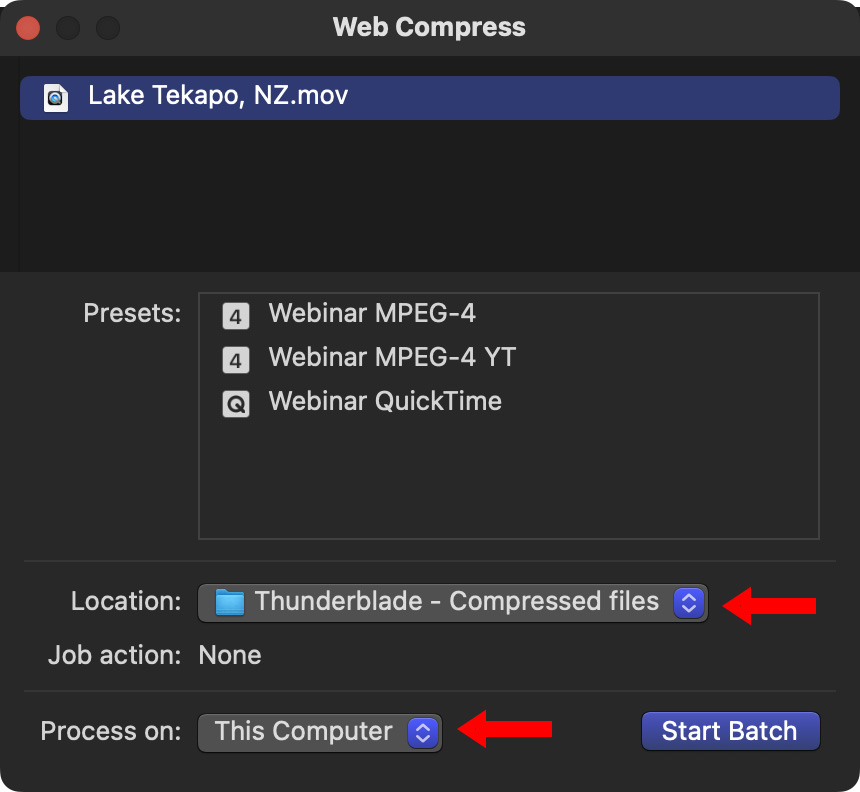Click the Location popup's blue chevron arrows
This screenshot has width=860, height=792.
(x=689, y=602)
